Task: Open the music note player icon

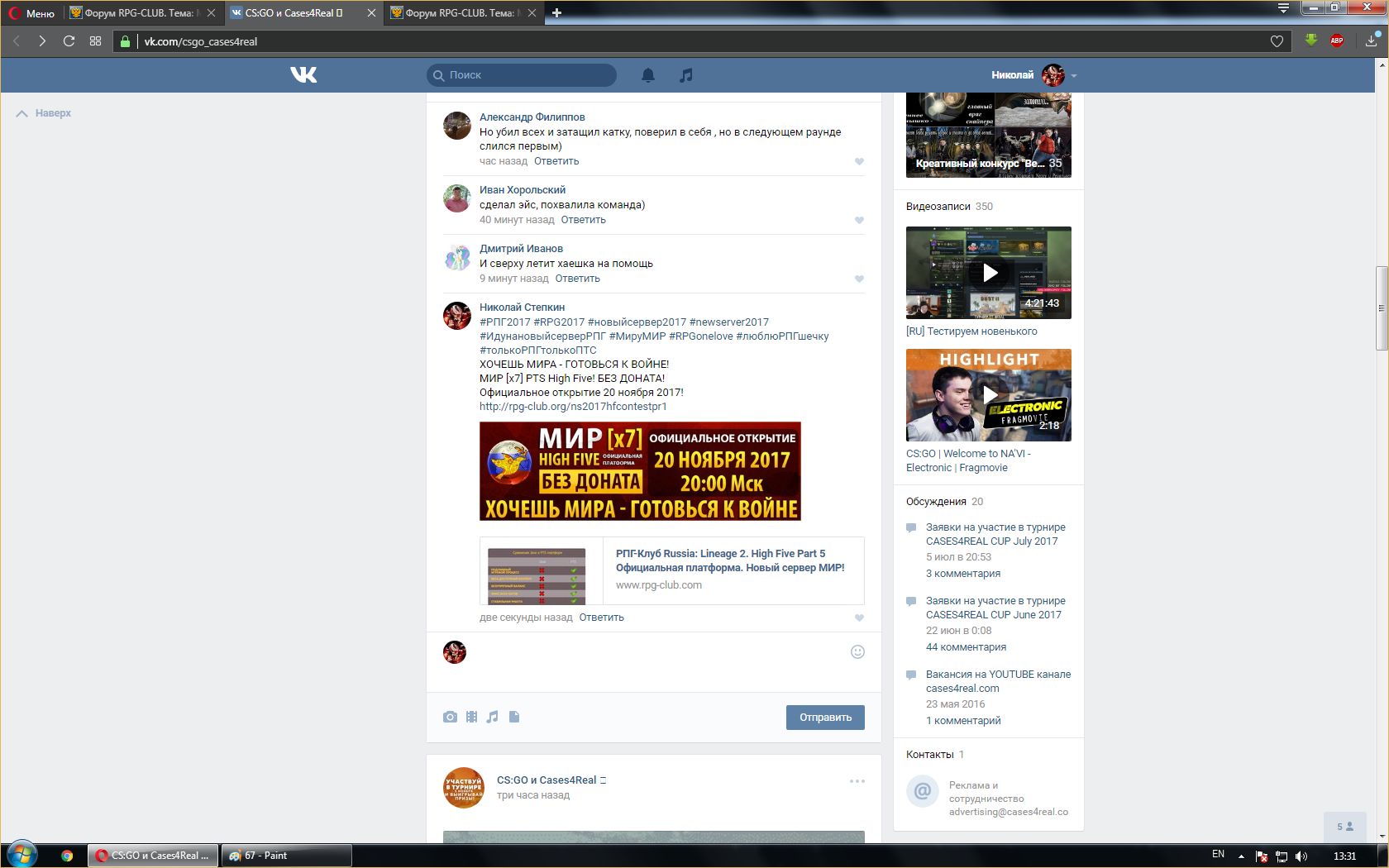Action: 685,75
